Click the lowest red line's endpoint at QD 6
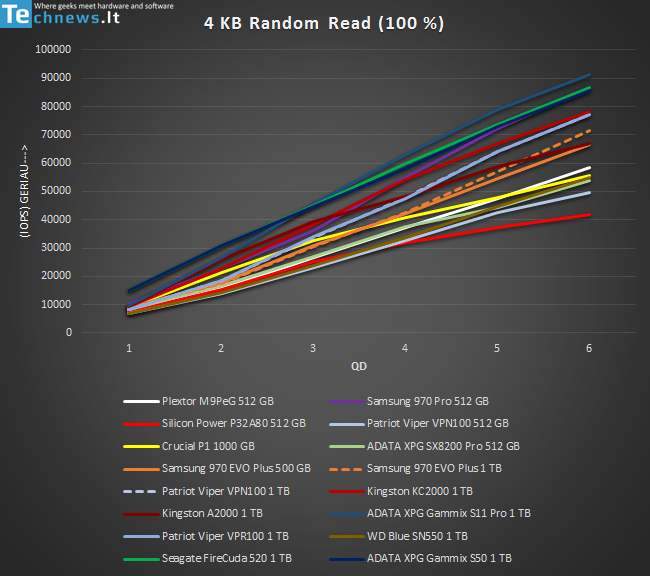Viewport: 650px width, 576px height. [589, 215]
